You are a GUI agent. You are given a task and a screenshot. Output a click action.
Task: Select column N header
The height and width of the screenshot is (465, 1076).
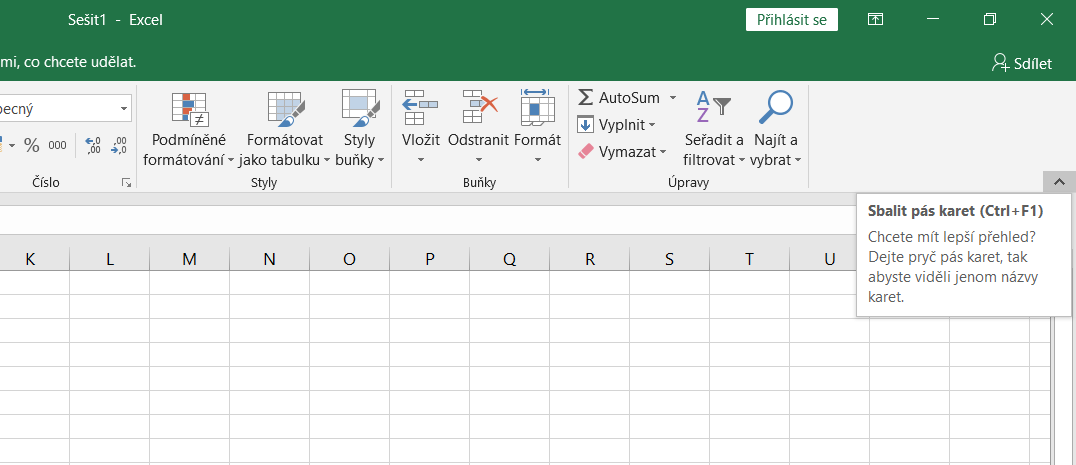(x=270, y=259)
